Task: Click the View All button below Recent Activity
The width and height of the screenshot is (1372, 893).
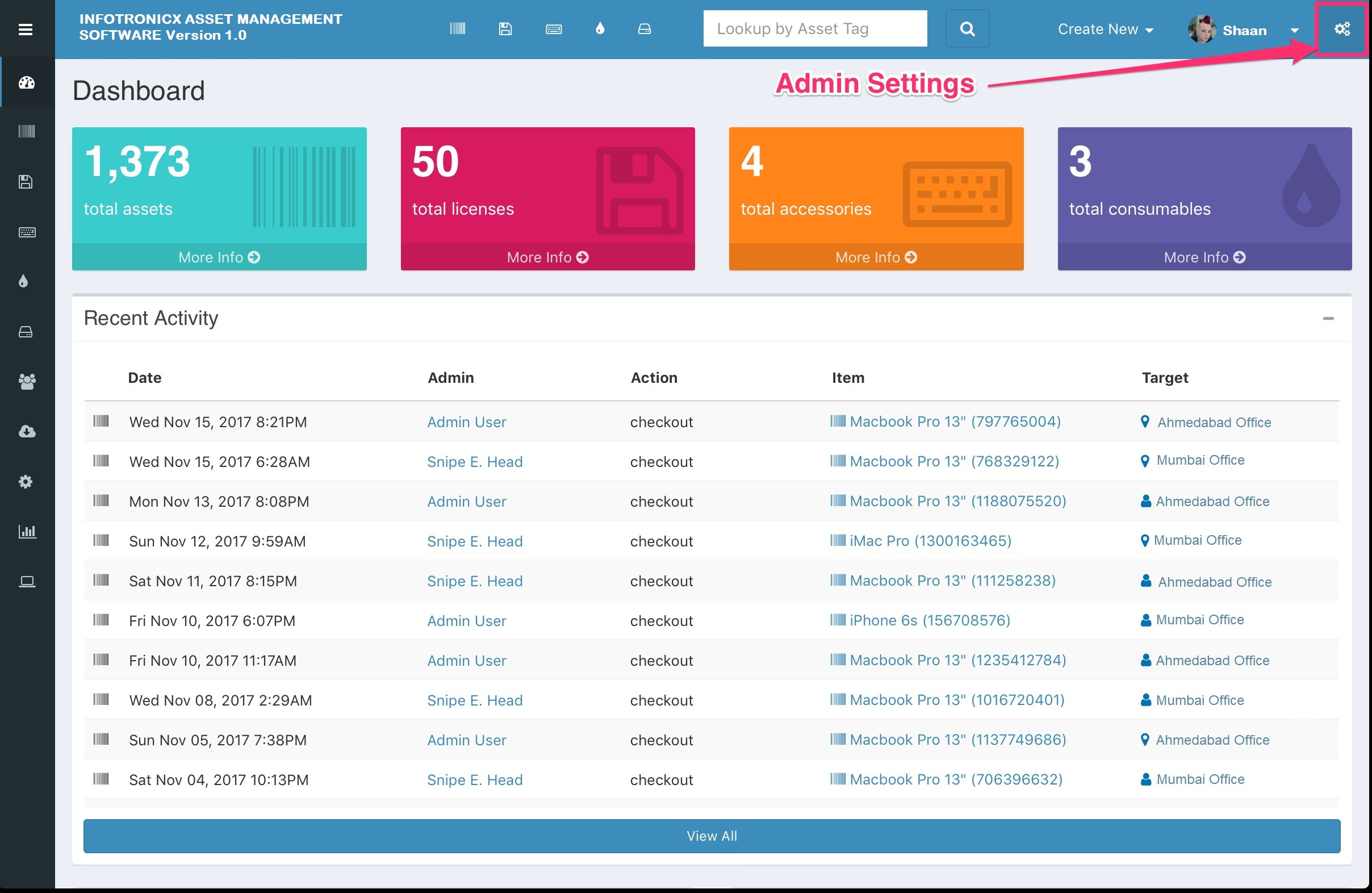Action: click(x=712, y=836)
